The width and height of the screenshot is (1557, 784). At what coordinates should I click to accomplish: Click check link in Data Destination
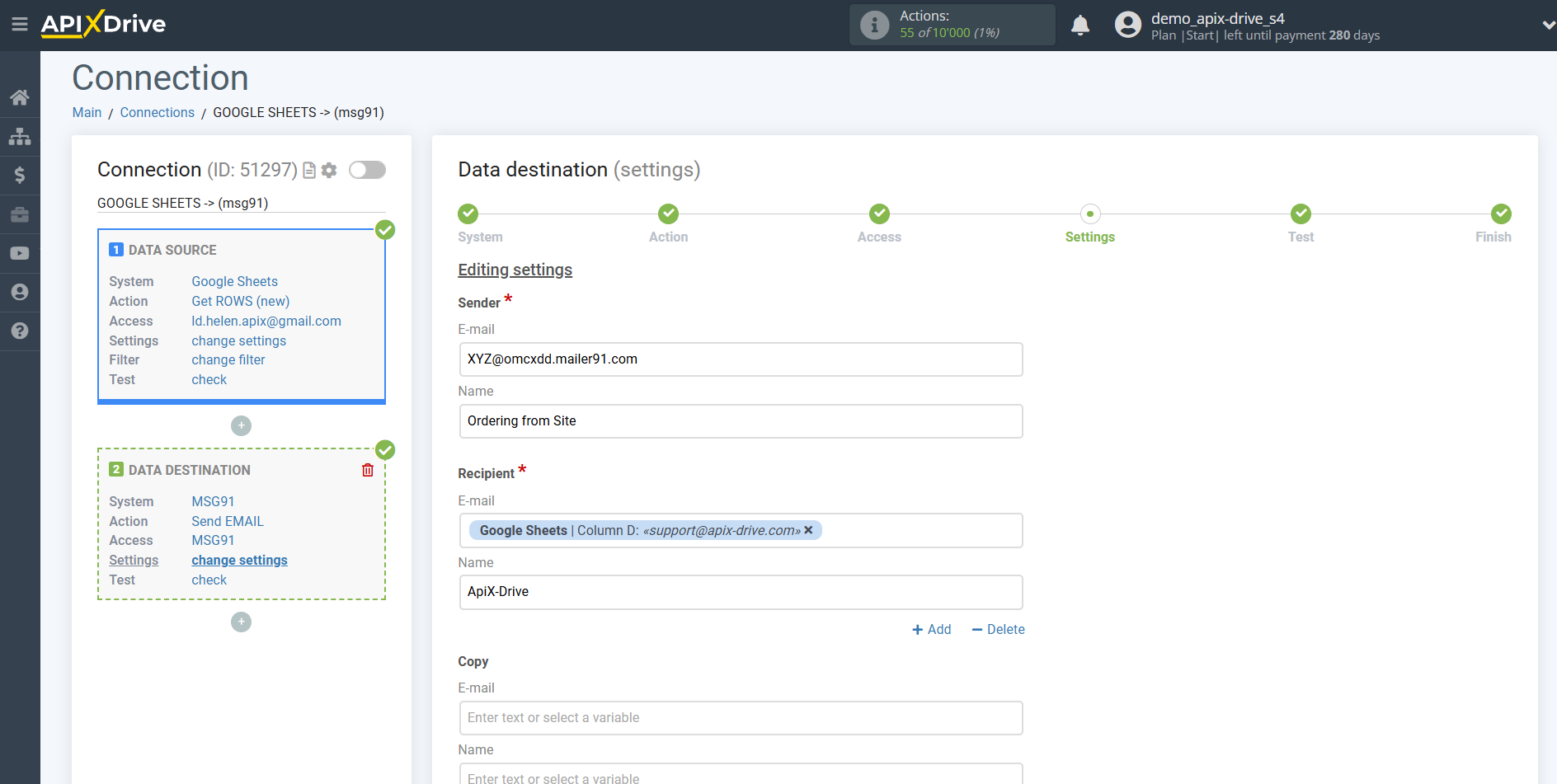(209, 580)
